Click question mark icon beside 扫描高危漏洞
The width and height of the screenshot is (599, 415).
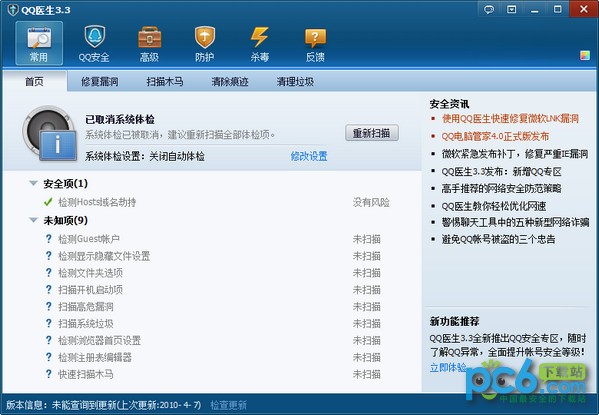49,306
